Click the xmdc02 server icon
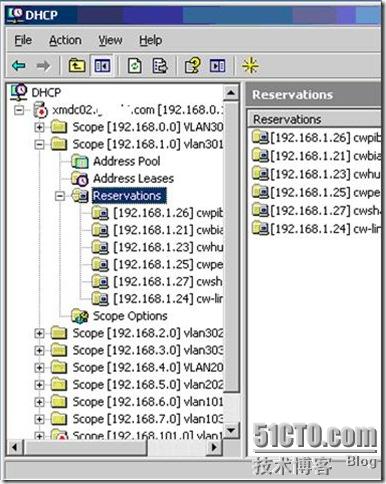 pos(40,110)
